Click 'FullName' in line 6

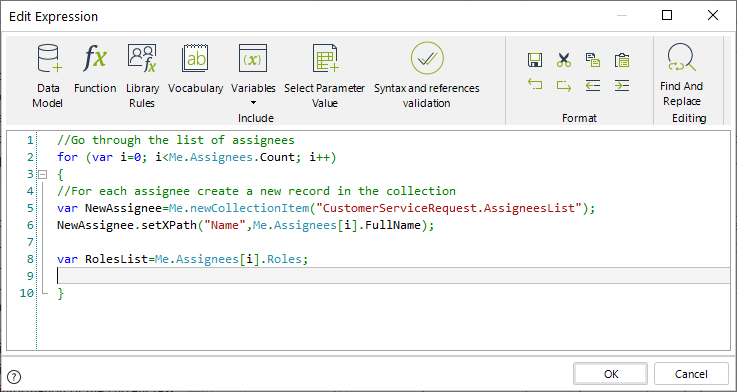[x=392, y=225]
